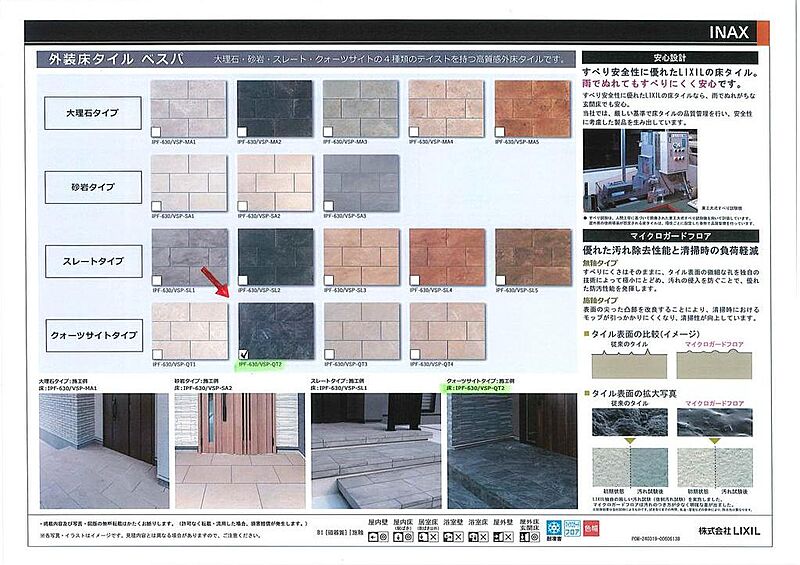
Task: Click マイクロガードフロア surface profile diagram
Action: pyautogui.click(x=714, y=364)
